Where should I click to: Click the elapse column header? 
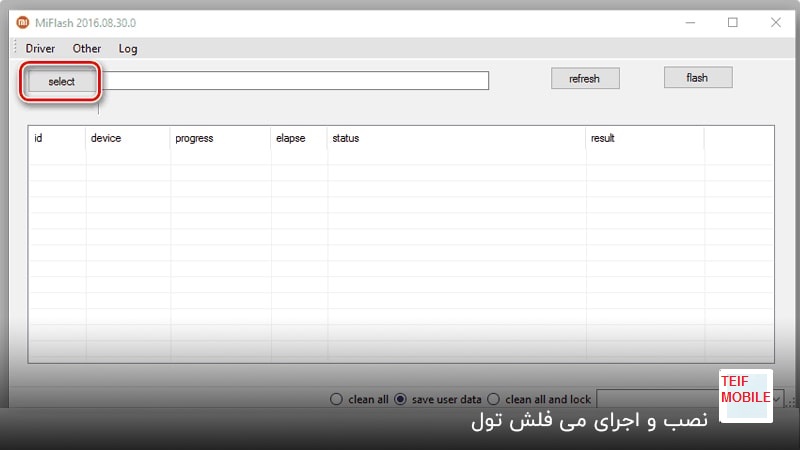pyautogui.click(x=299, y=138)
